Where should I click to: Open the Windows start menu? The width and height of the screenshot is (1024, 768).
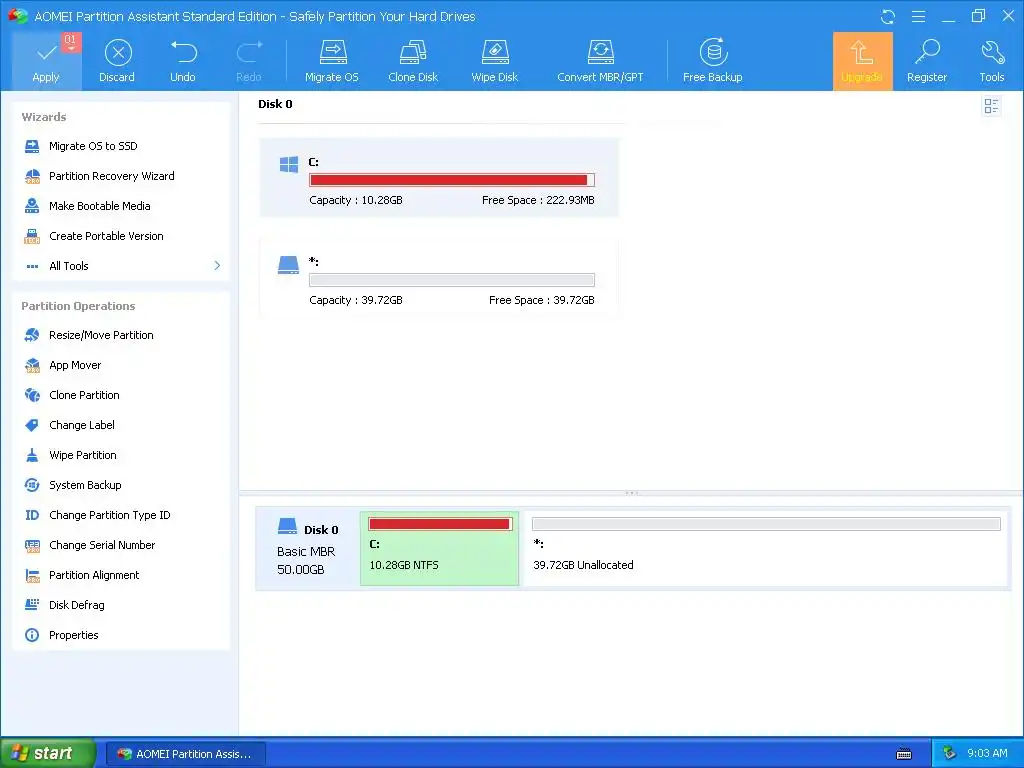click(x=48, y=753)
